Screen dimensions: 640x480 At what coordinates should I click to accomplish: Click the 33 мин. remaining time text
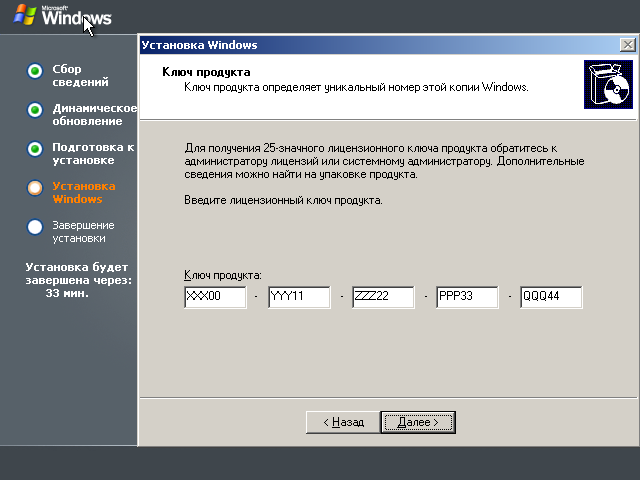pyautogui.click(x=67, y=293)
